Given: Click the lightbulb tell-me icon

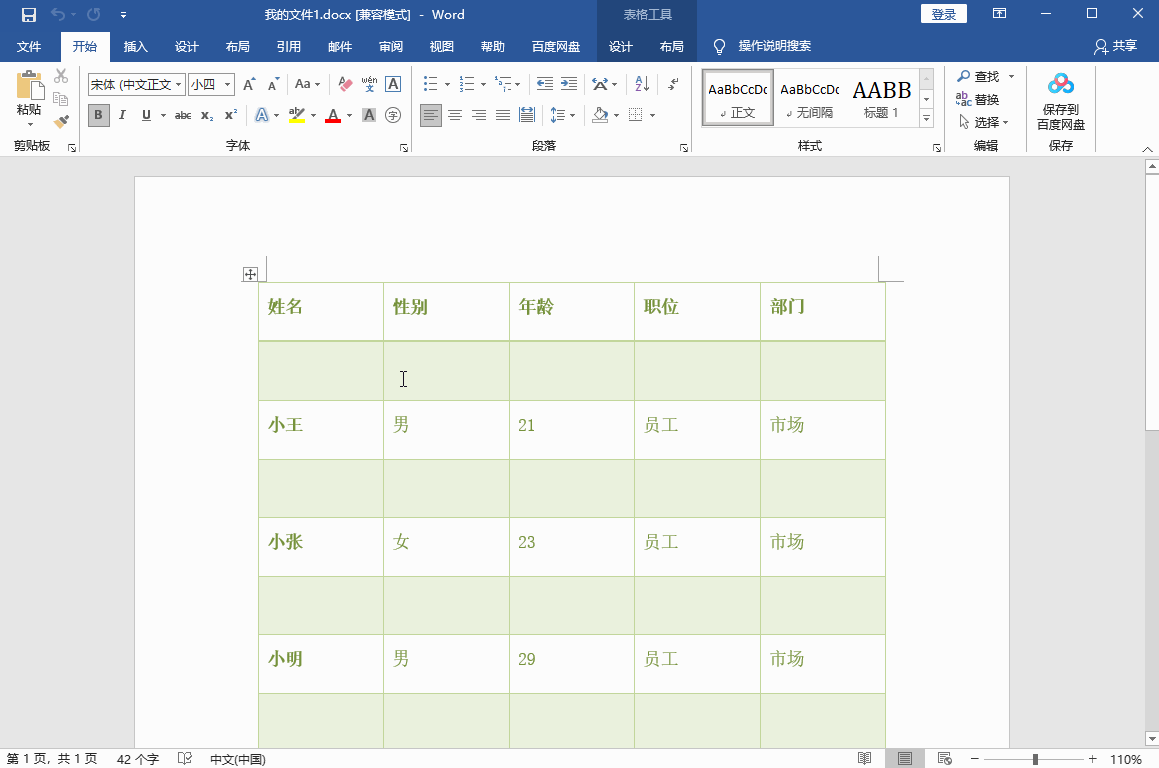Looking at the screenshot, I should 719,47.
